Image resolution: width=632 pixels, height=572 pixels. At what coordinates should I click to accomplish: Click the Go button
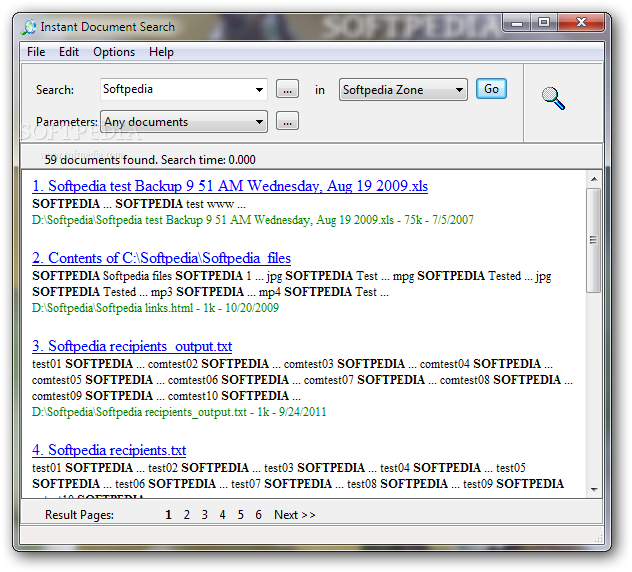point(491,89)
